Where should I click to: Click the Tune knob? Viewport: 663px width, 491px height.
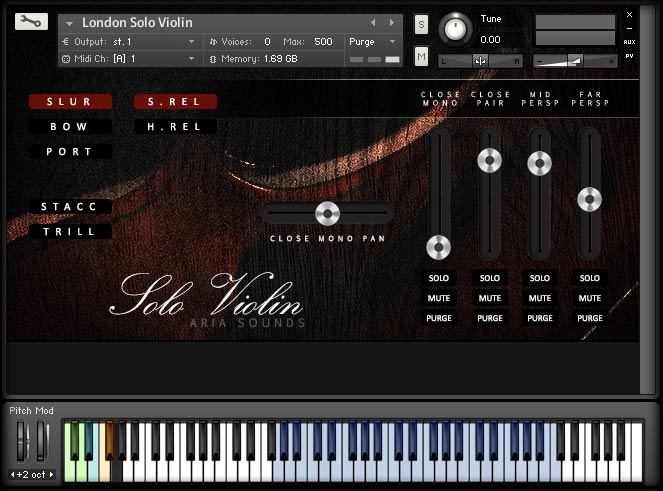[x=455, y=29]
